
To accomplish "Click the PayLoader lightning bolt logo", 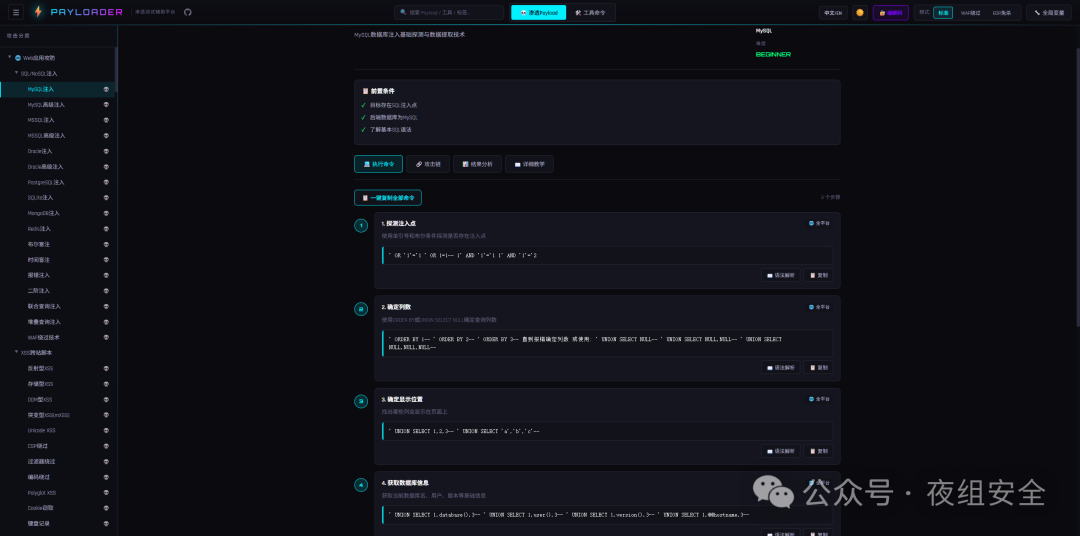I will coord(38,12).
